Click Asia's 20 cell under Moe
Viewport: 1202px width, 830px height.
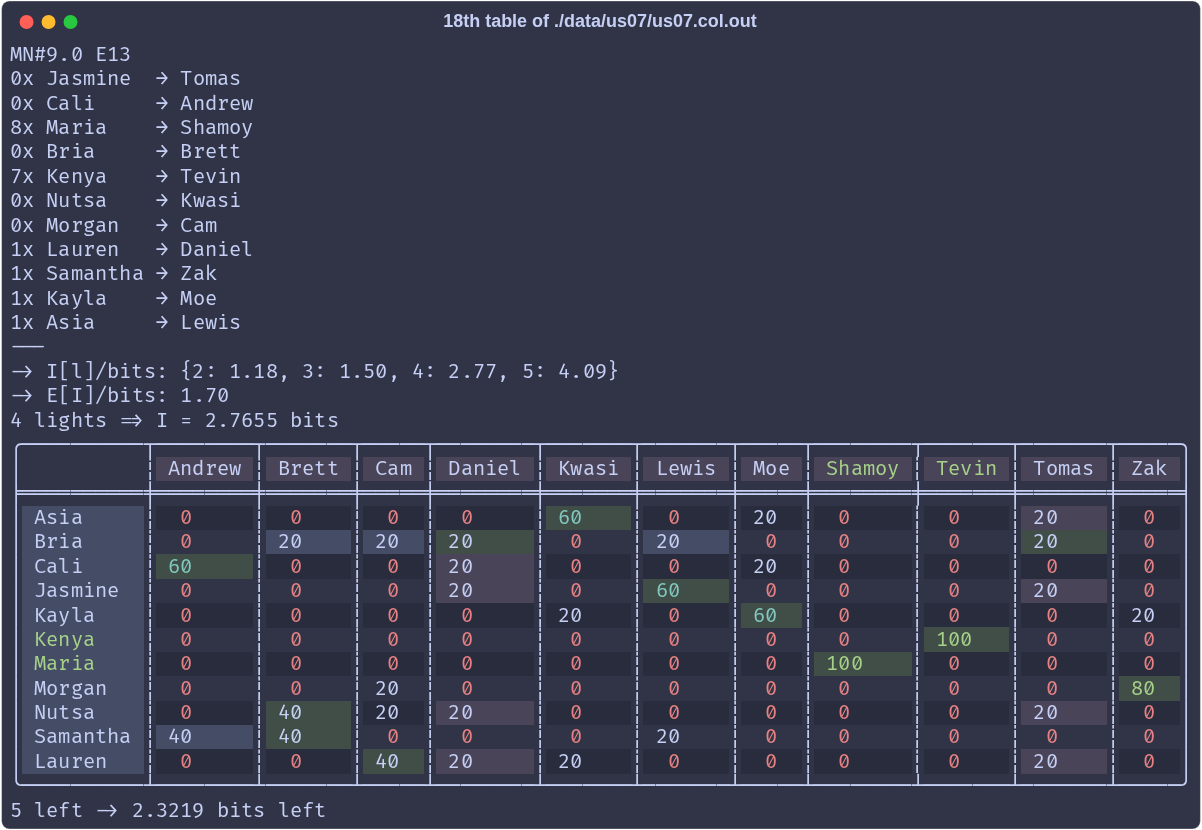click(x=771, y=517)
